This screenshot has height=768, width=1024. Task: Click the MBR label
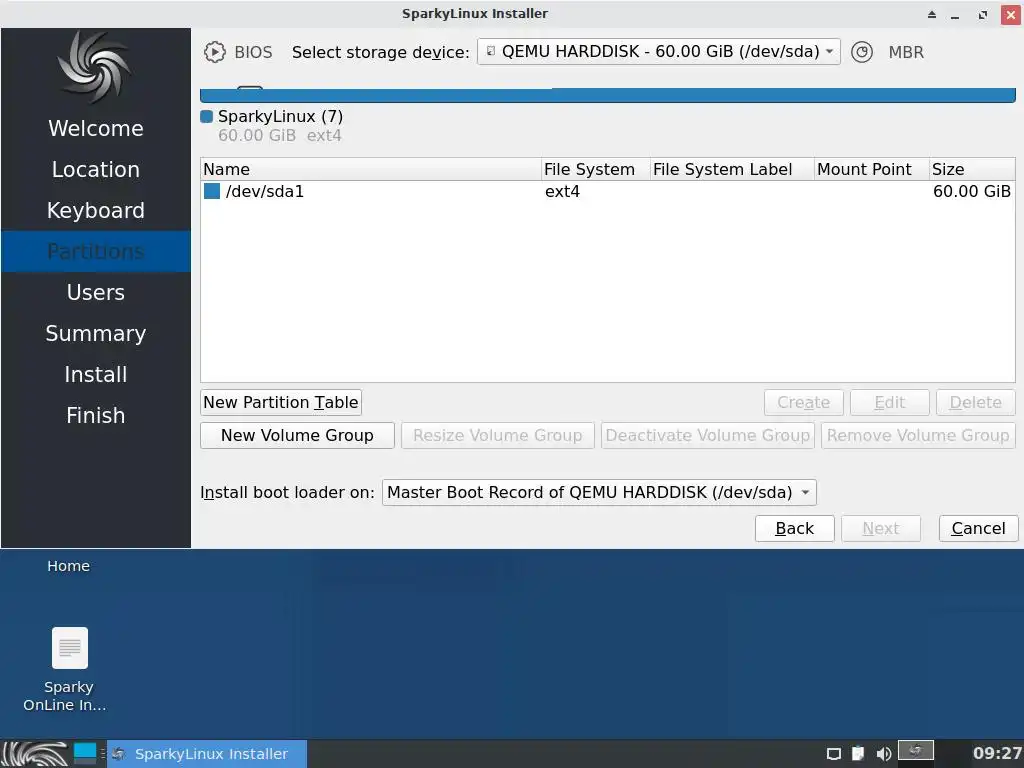tap(906, 52)
